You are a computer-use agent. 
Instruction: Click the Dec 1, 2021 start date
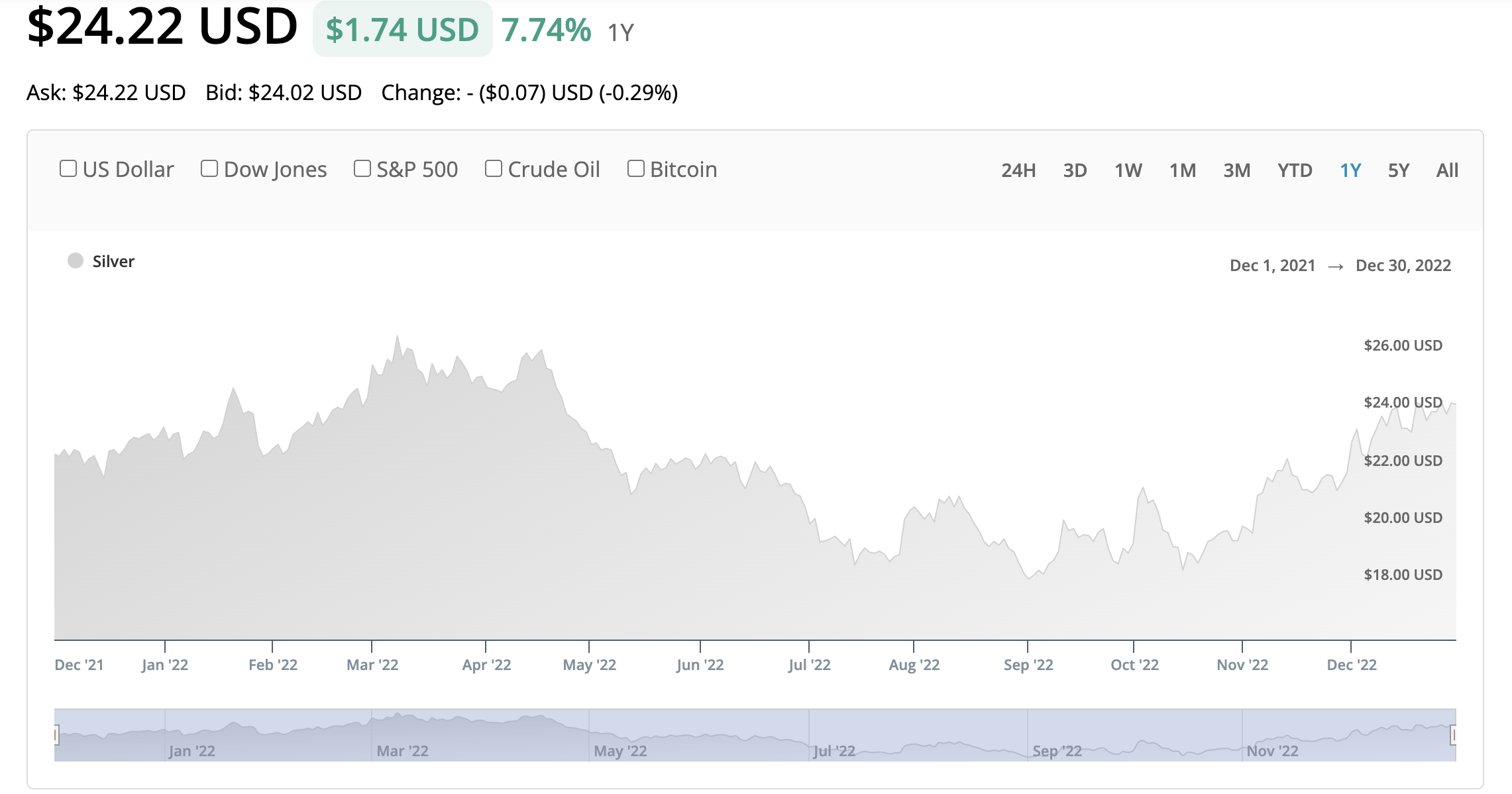pos(1272,265)
